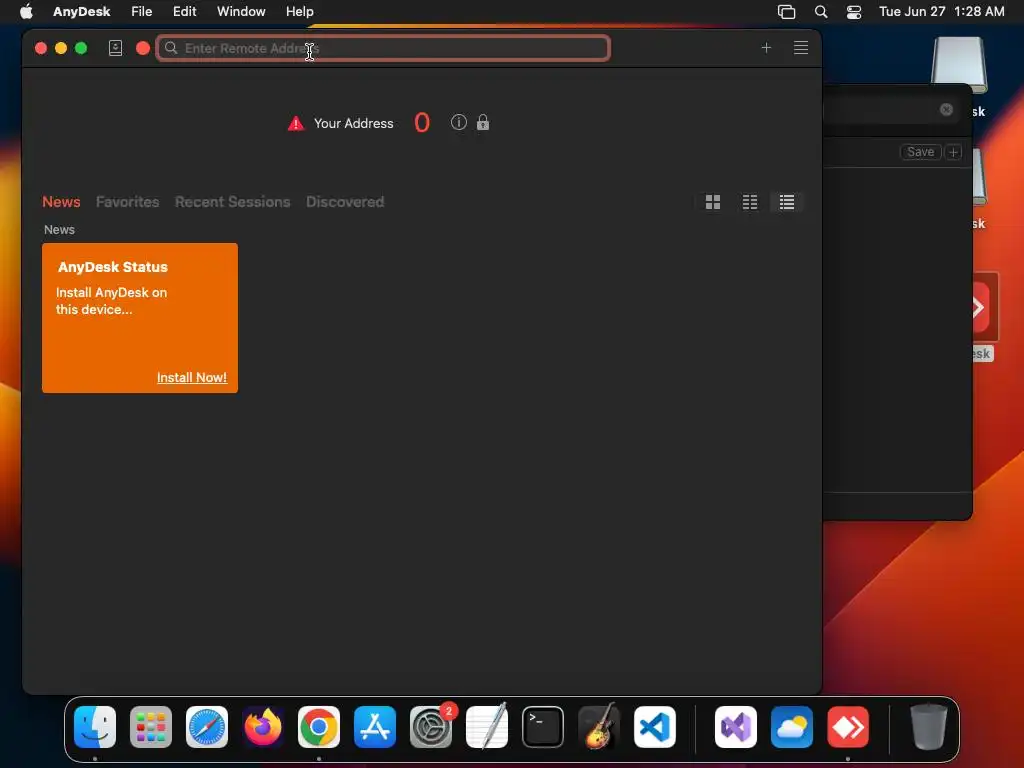Image resolution: width=1024 pixels, height=768 pixels.
Task: Open the Edit menu
Action: pos(184,12)
